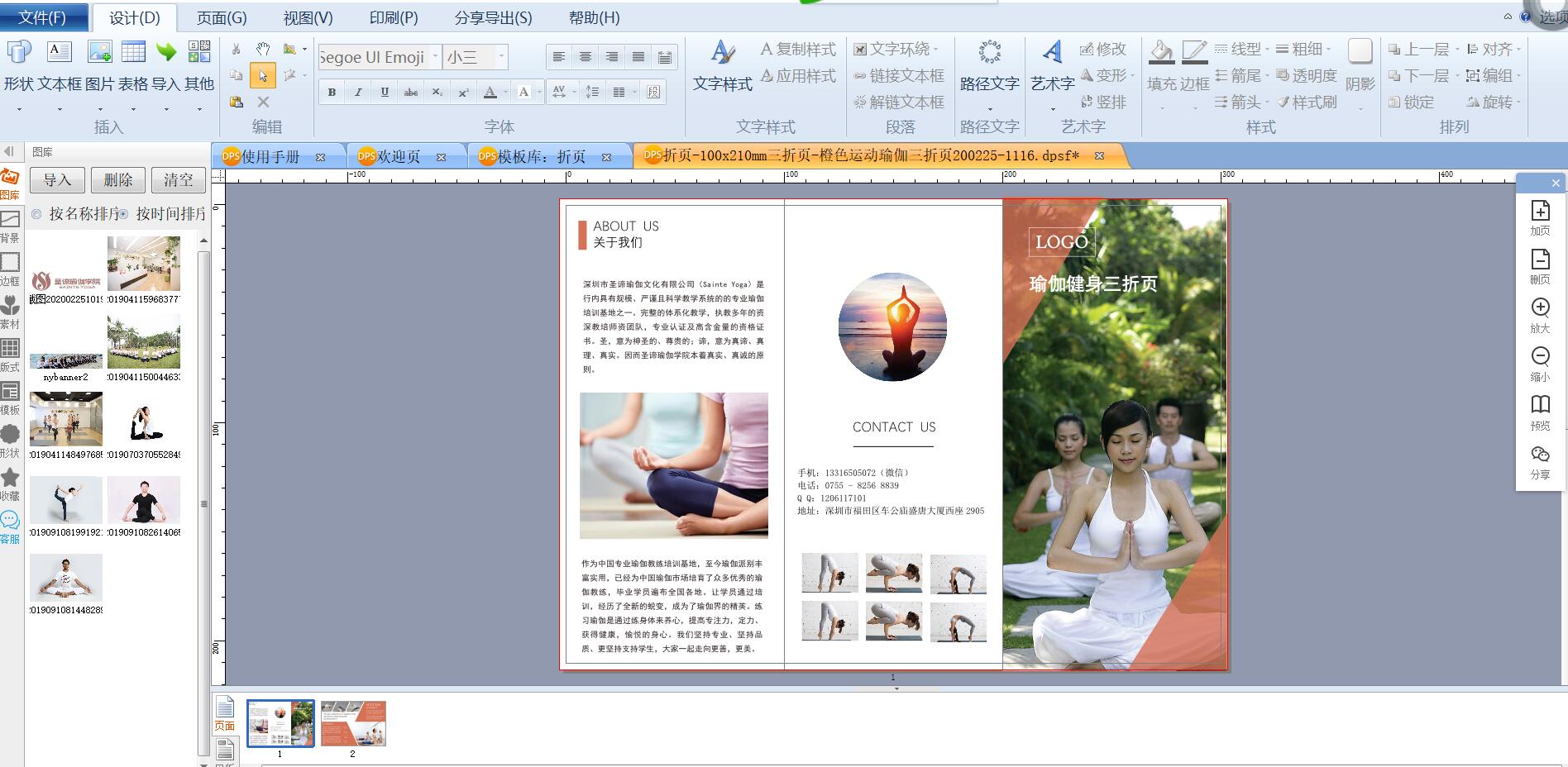
Task: Select 按时间排序 radio button
Action: (123, 214)
